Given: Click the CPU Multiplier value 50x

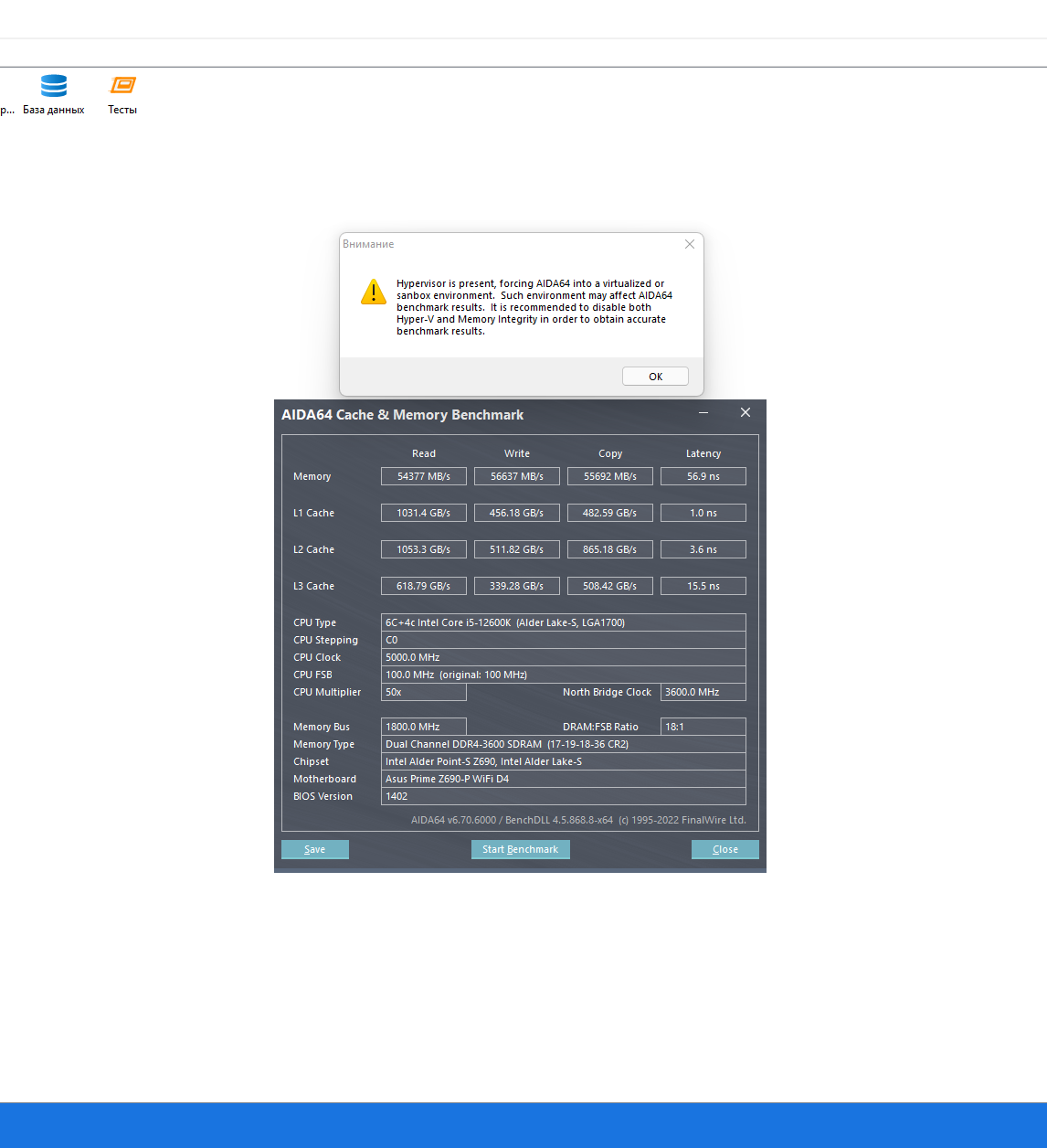Looking at the screenshot, I should 424,692.
